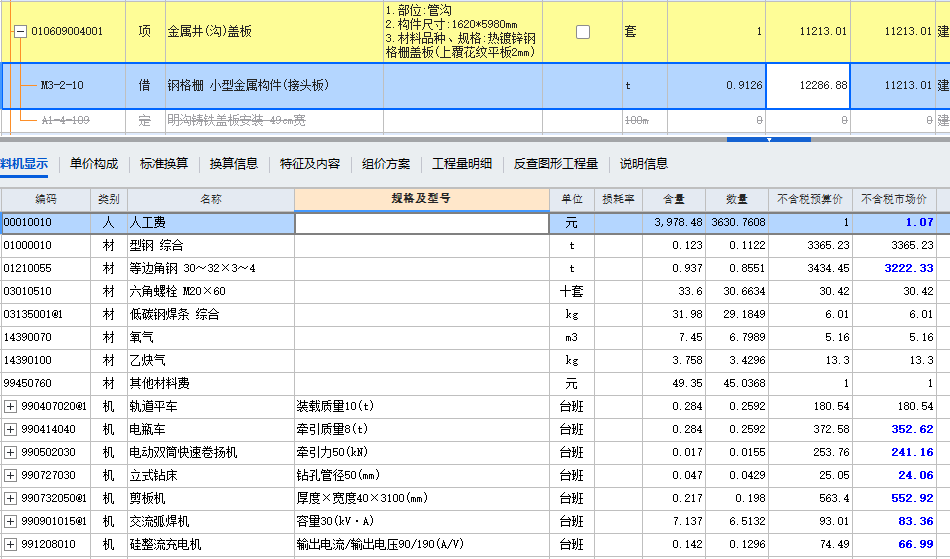Screen dimensions: 950x559
Task: Click the item feature description cell with 部位:管沟
Action: [463, 31]
